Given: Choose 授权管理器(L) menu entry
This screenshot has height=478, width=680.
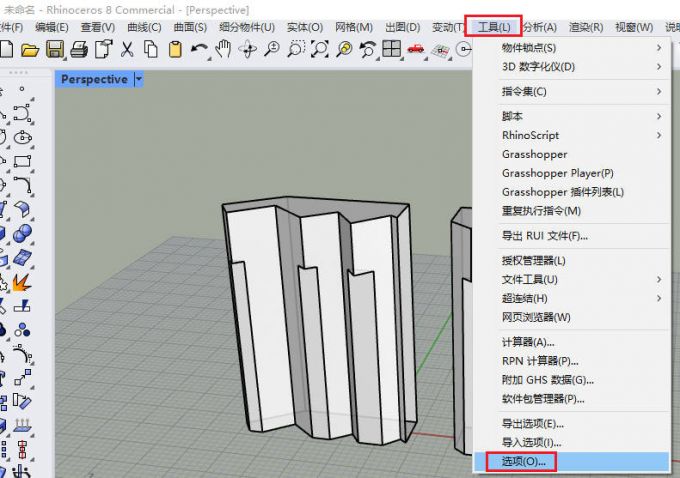Looking at the screenshot, I should (572, 261).
